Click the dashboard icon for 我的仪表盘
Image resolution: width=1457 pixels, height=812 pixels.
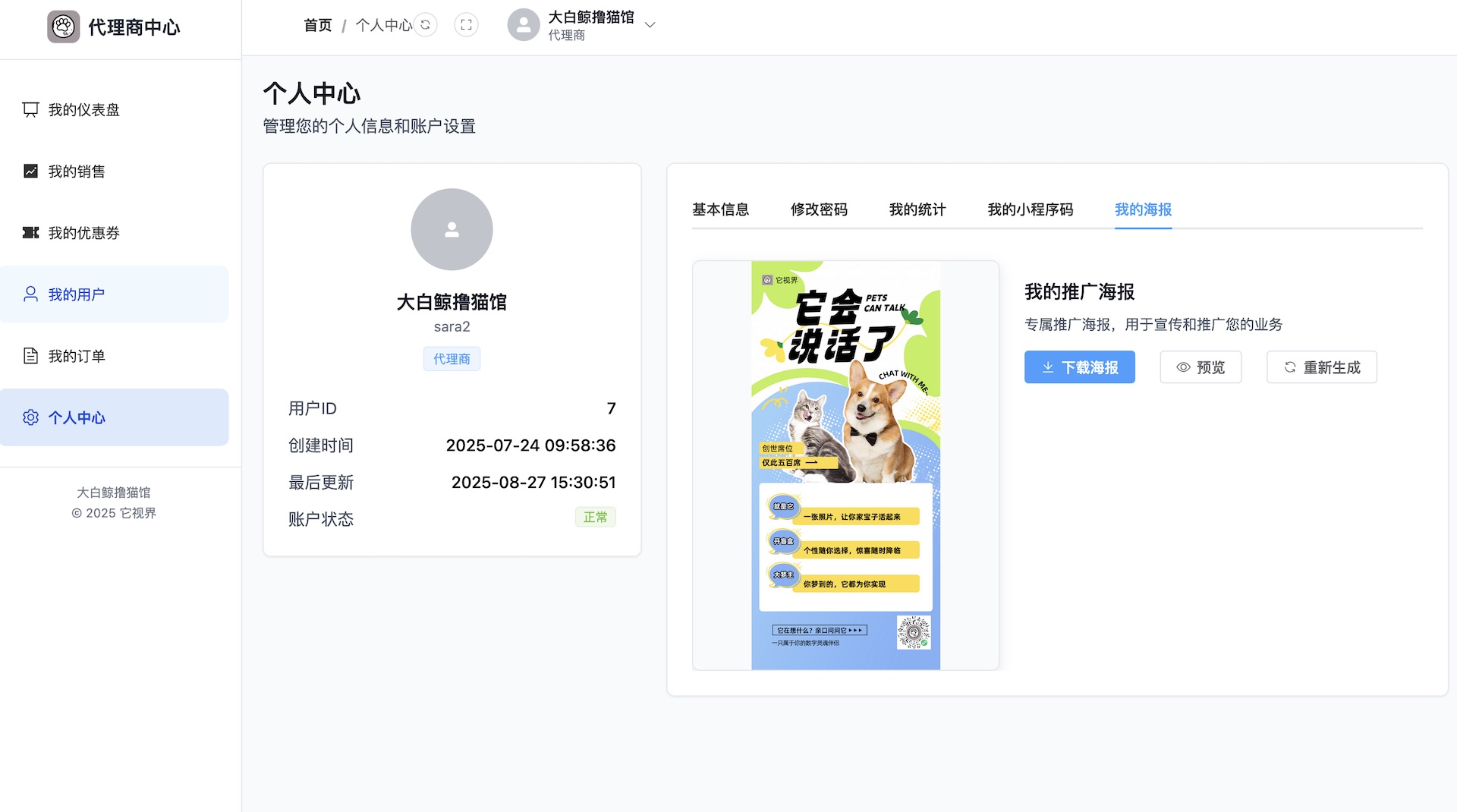coord(30,110)
